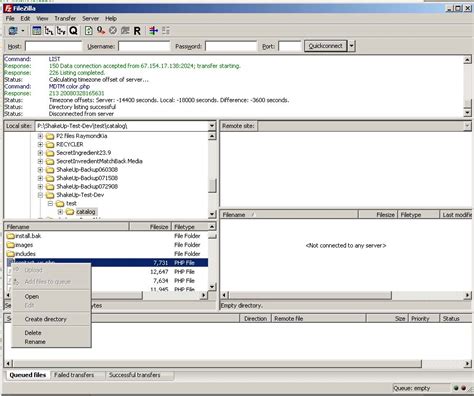Viewport: 474px width, 396px height.
Task: Open the Help menu
Action: [x=111, y=19]
